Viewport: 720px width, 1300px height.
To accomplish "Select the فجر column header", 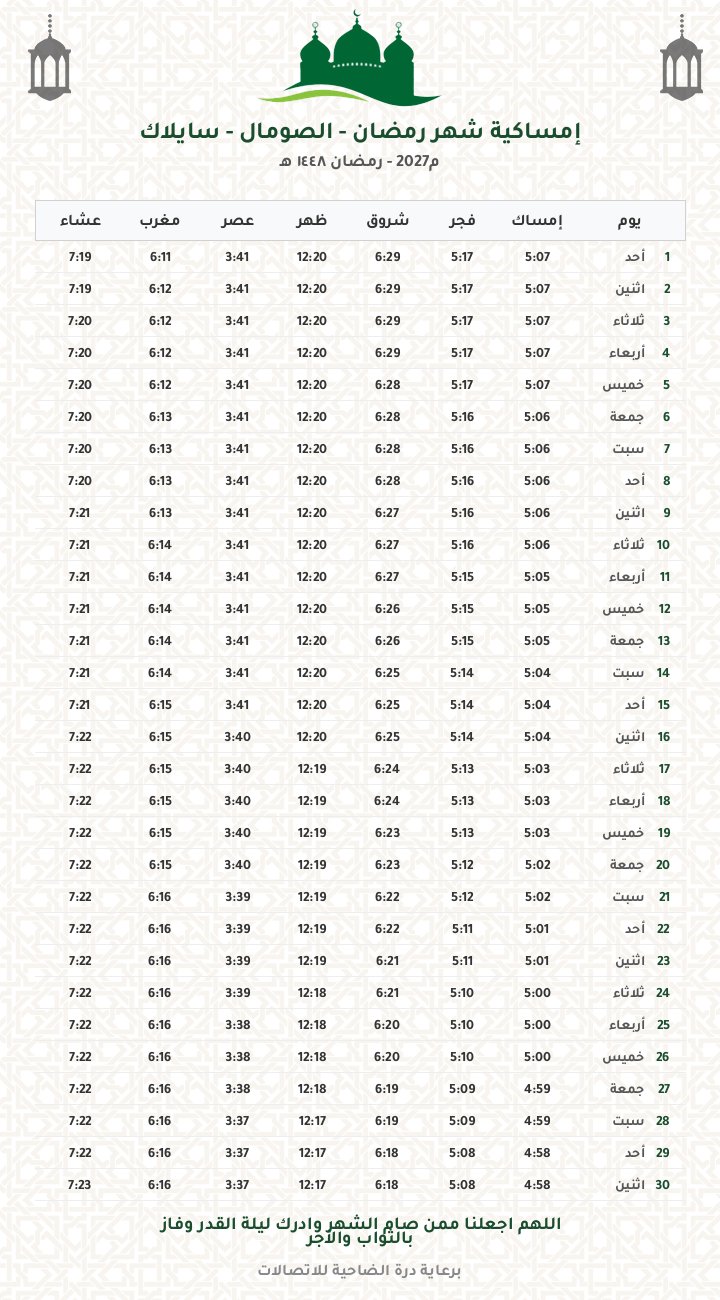I will [461, 220].
